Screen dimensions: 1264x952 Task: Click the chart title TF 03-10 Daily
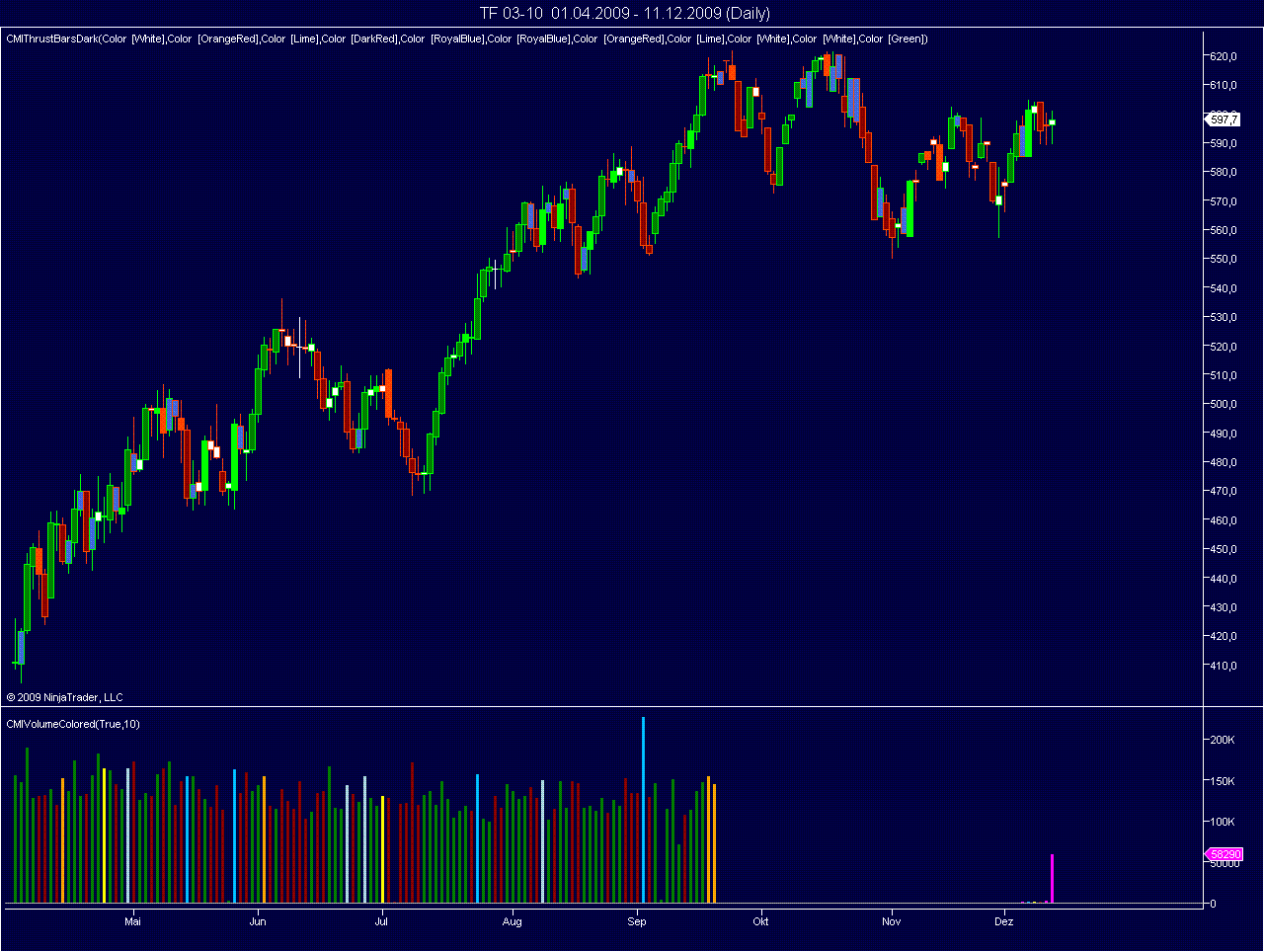624,13
